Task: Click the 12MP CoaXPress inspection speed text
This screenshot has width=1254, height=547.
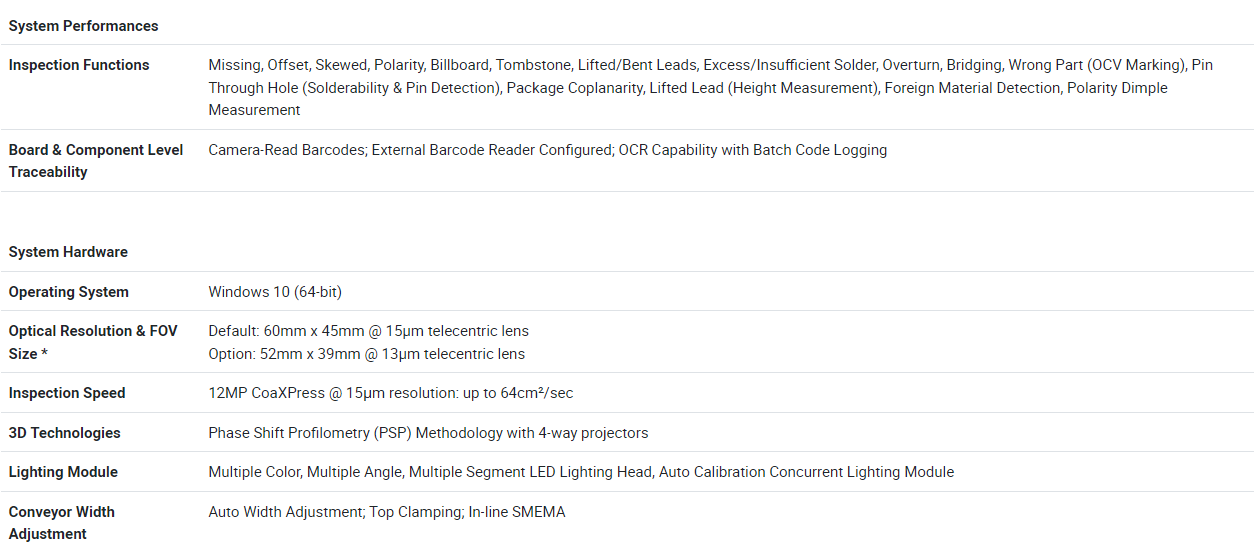Action: 390,393
